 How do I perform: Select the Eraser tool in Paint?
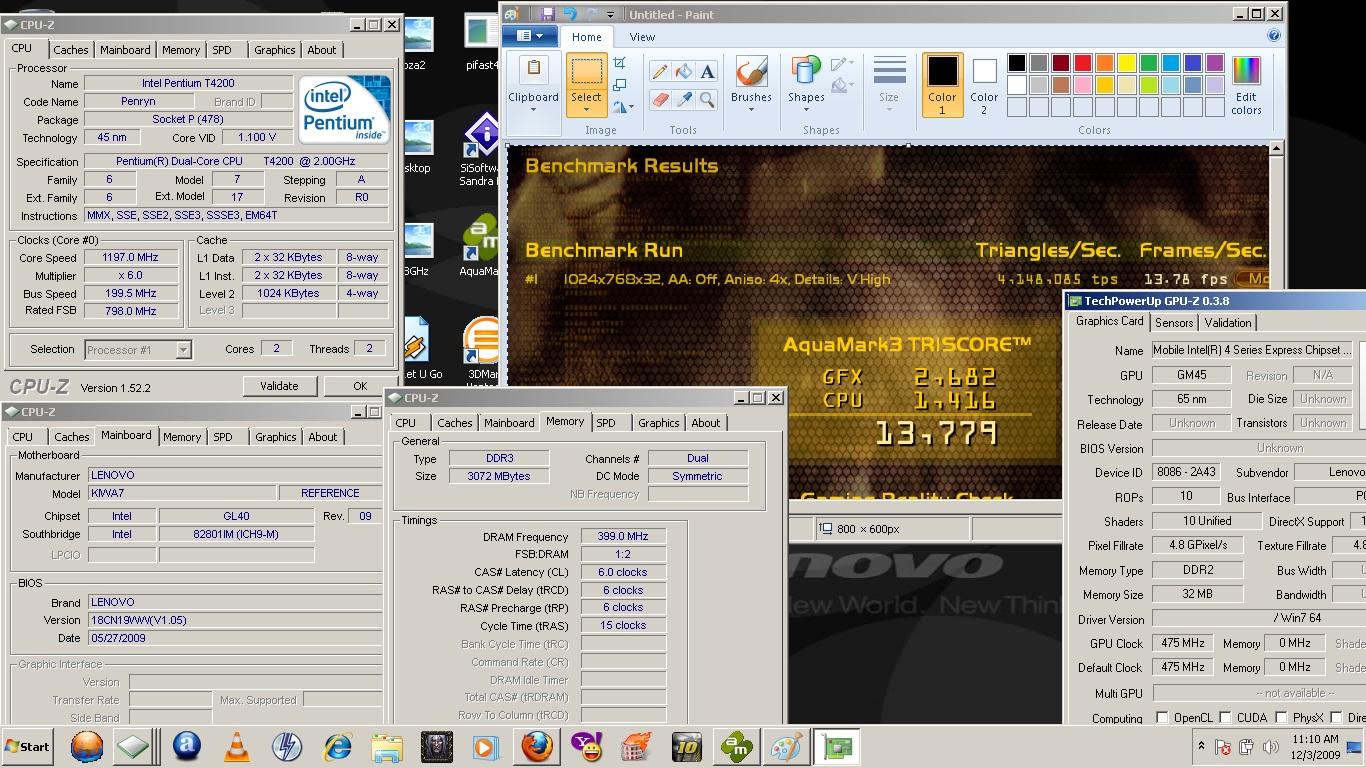(659, 99)
